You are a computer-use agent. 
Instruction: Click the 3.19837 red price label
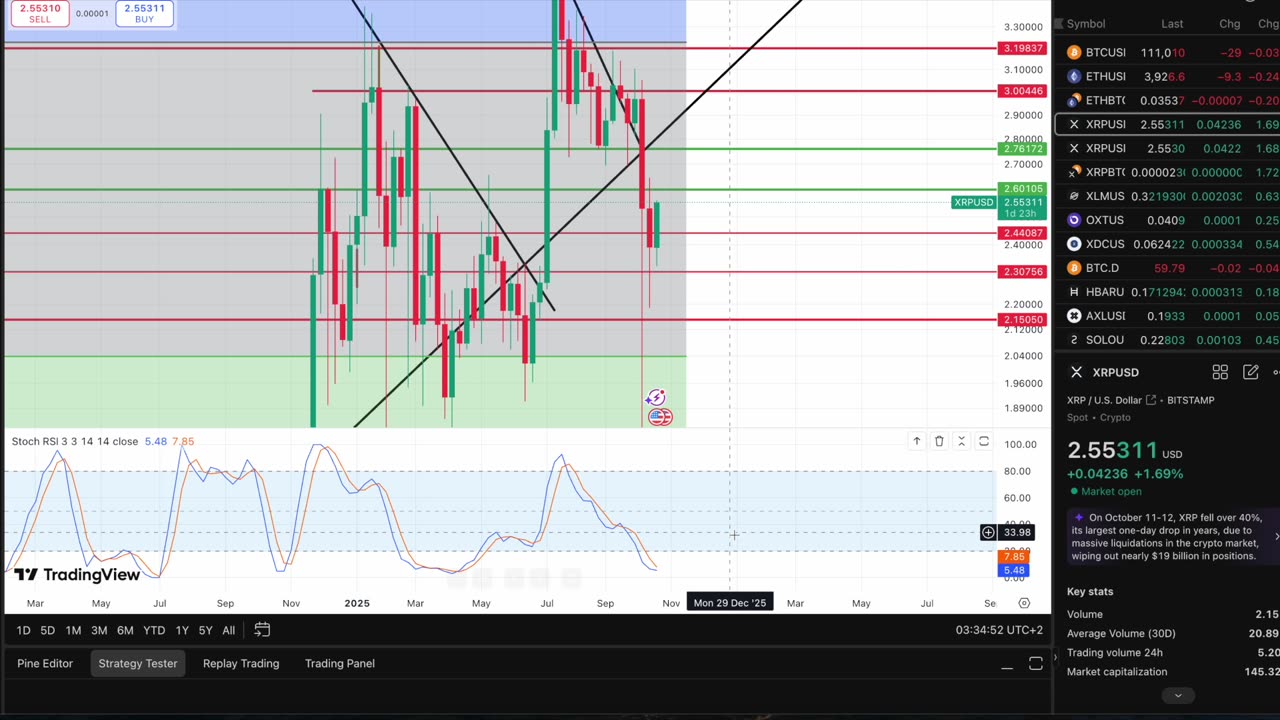point(1023,48)
